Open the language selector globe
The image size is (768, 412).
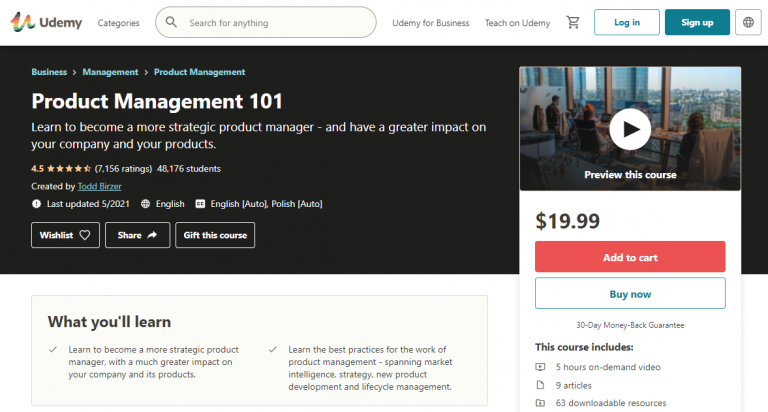(747, 22)
